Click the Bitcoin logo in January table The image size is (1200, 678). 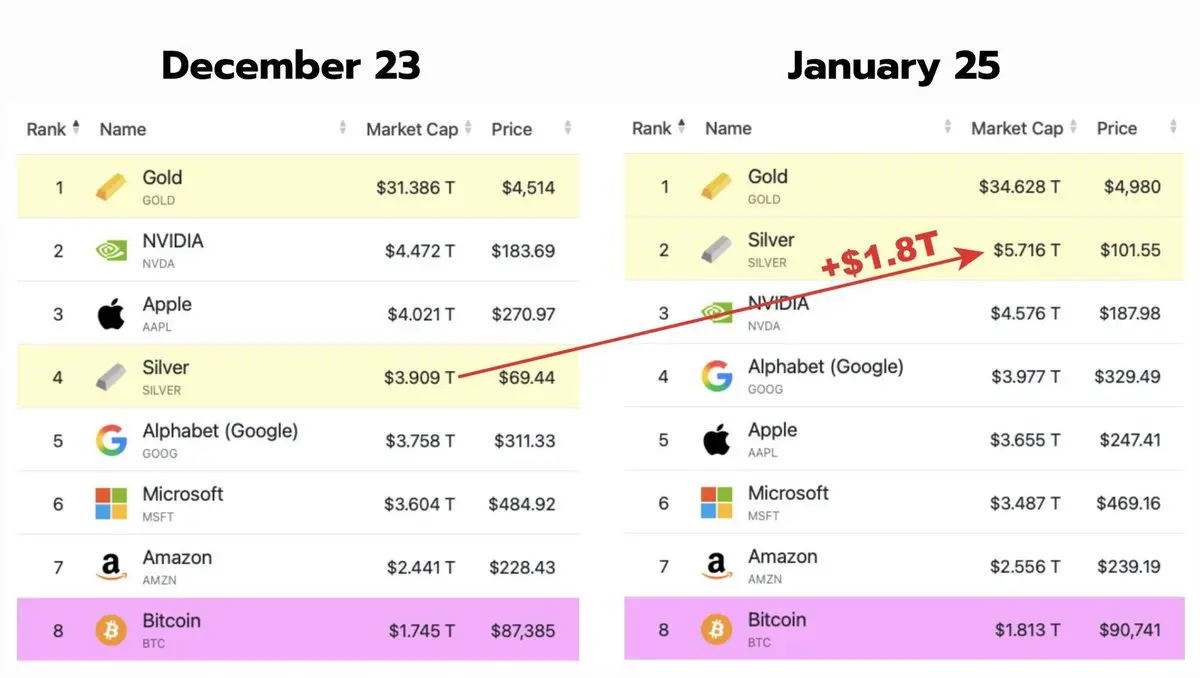716,630
